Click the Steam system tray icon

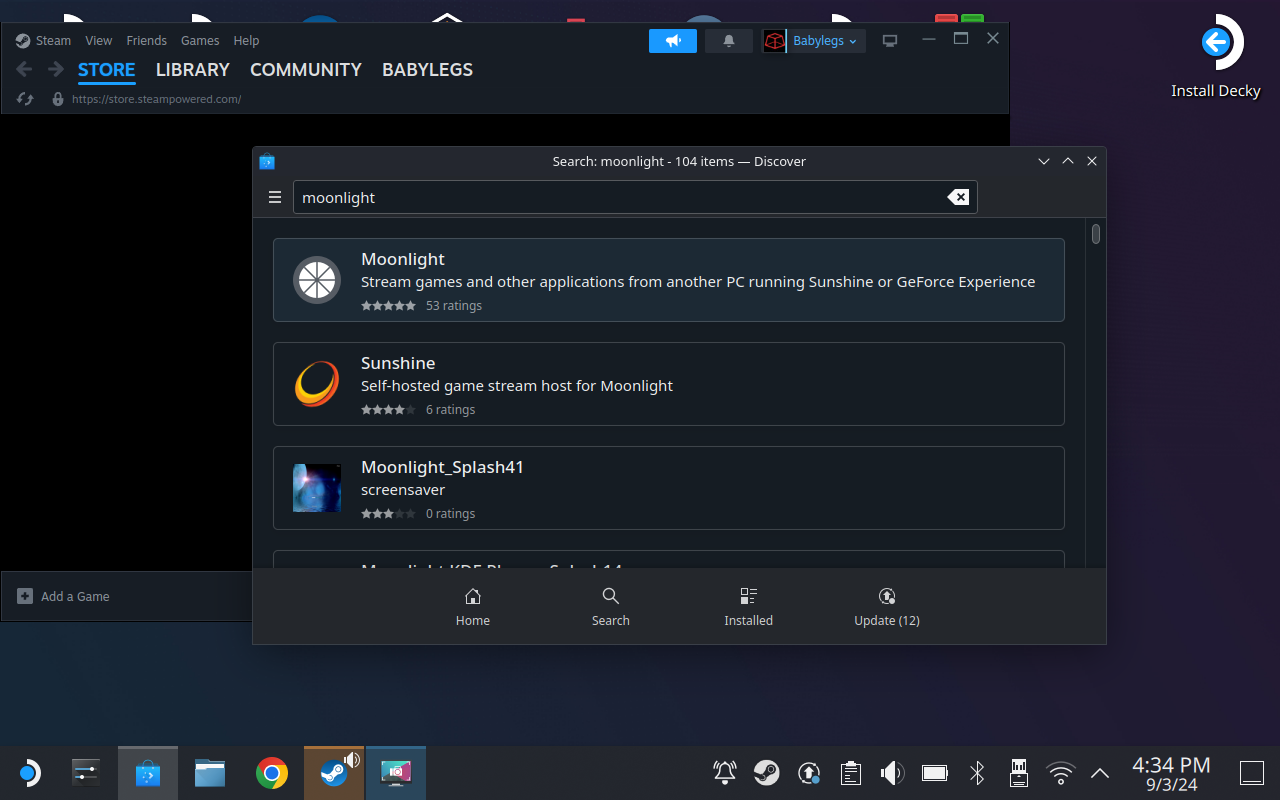[x=767, y=773]
